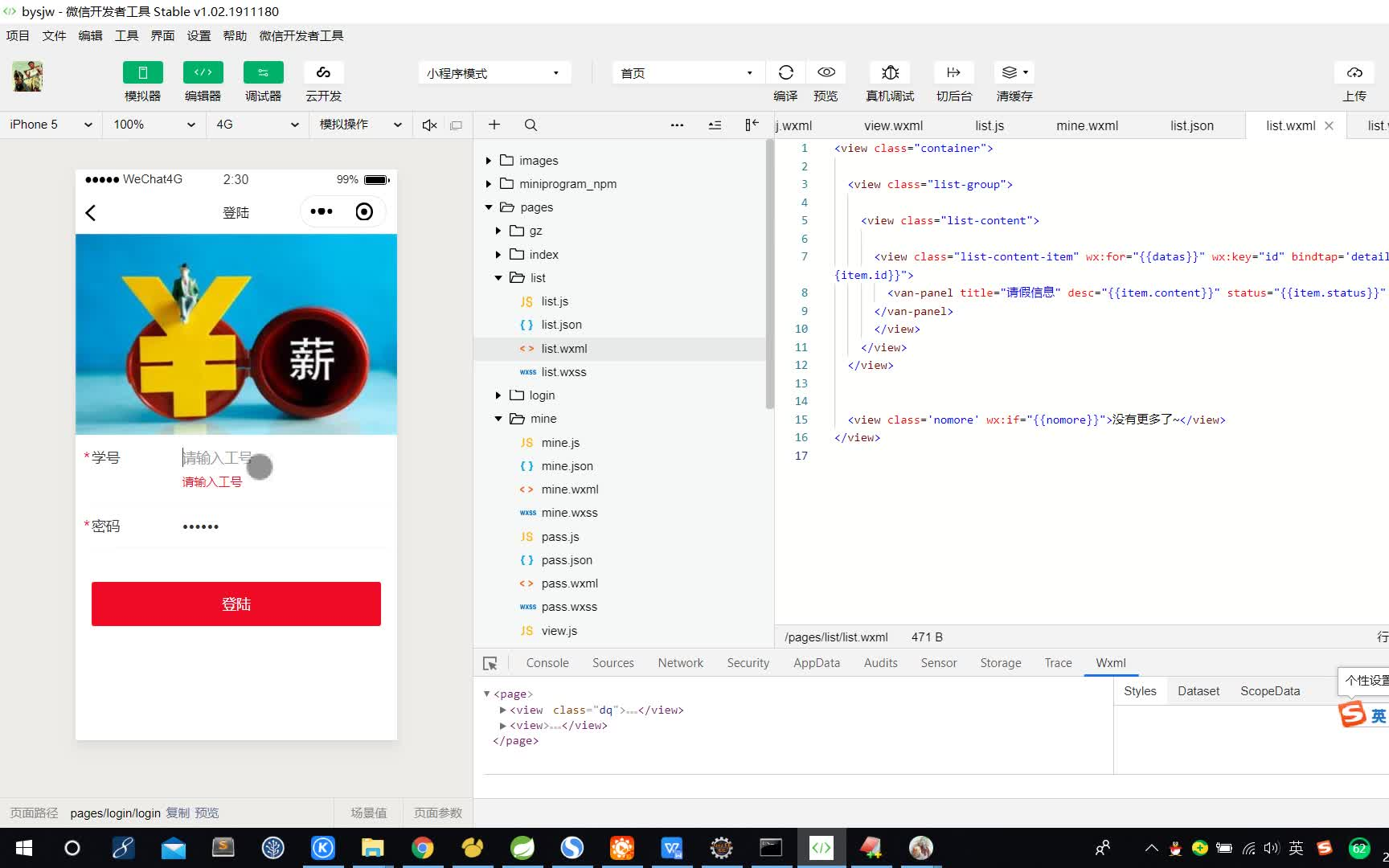Open the 100% zoom dropdown
The height and width of the screenshot is (868, 1389).
tap(154, 125)
